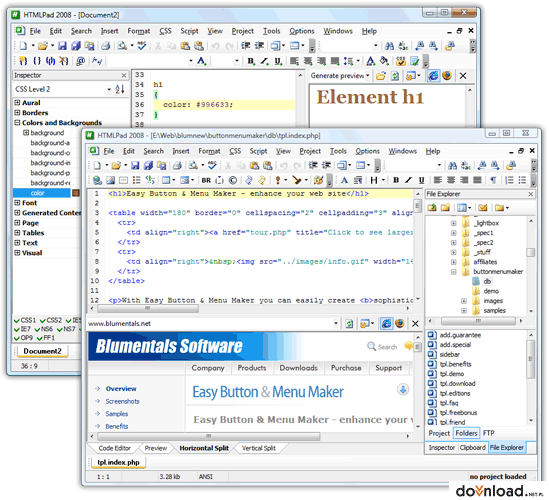Click the copyright symbol insert icon
The width and height of the screenshot is (549, 500).
tap(232, 180)
